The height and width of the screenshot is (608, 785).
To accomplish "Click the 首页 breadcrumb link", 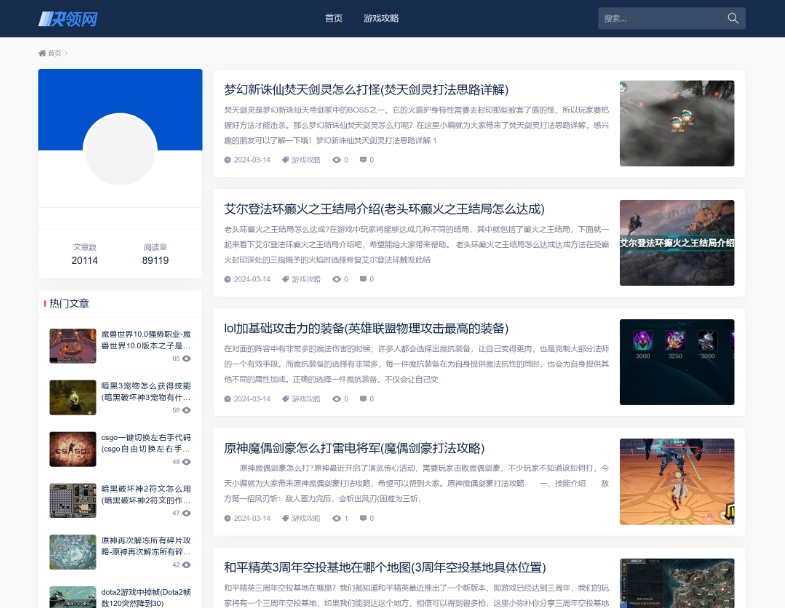I will [55, 53].
